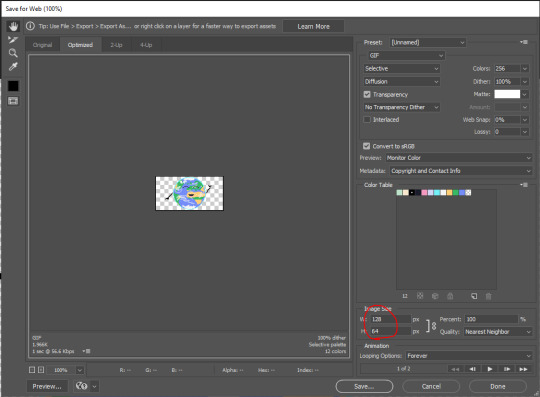The image size is (540, 397).
Task: Select the Slice Select tool
Action: click(x=13, y=40)
